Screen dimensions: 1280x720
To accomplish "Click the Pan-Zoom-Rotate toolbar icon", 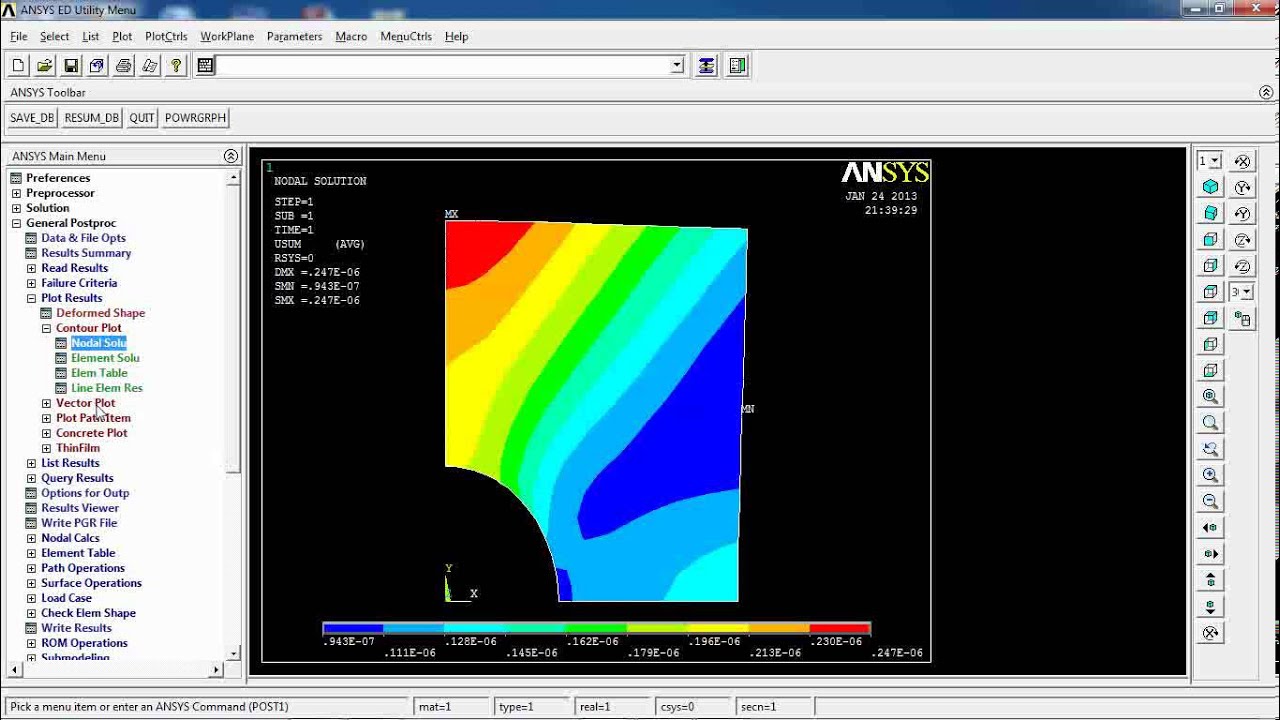I will pyautogui.click(x=97, y=66).
